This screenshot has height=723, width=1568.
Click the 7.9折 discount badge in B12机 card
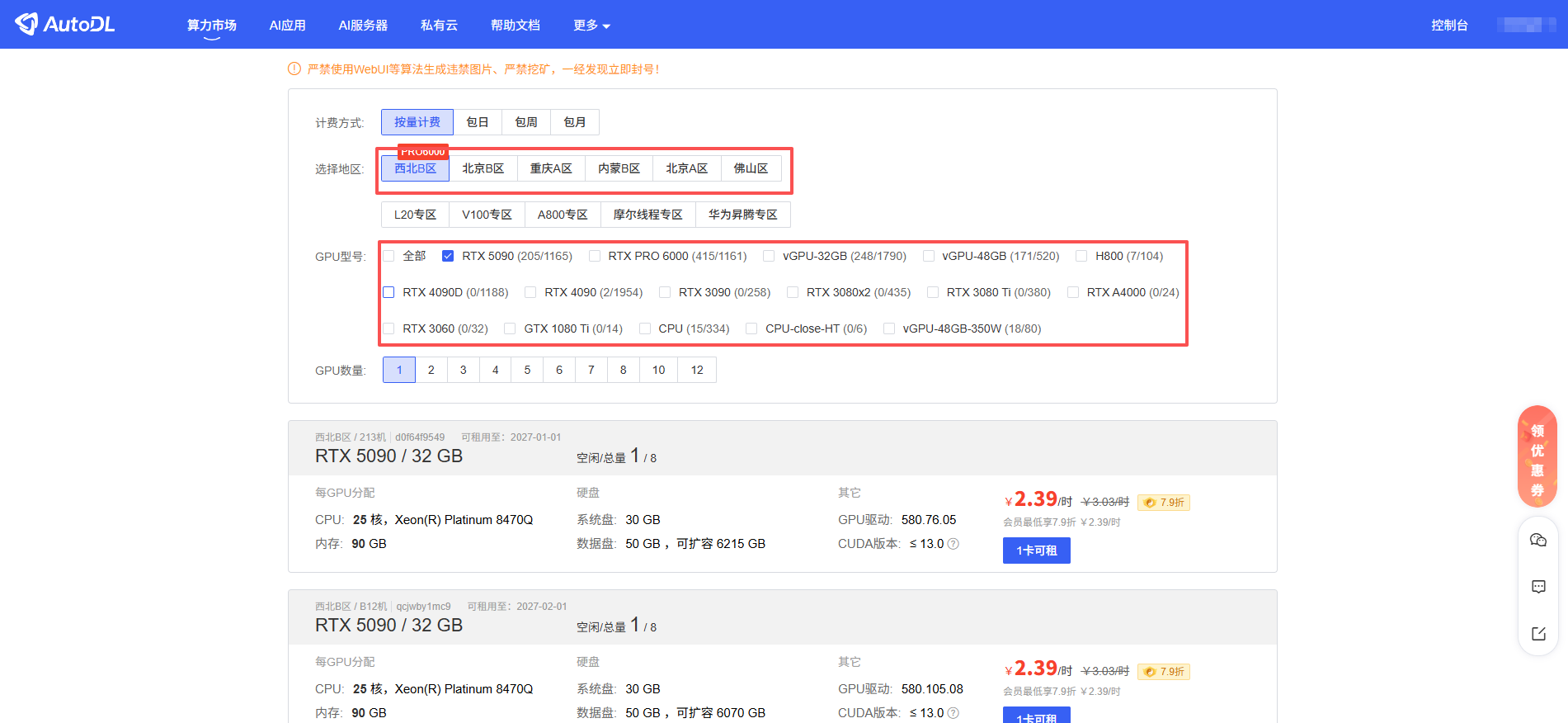click(x=1164, y=672)
